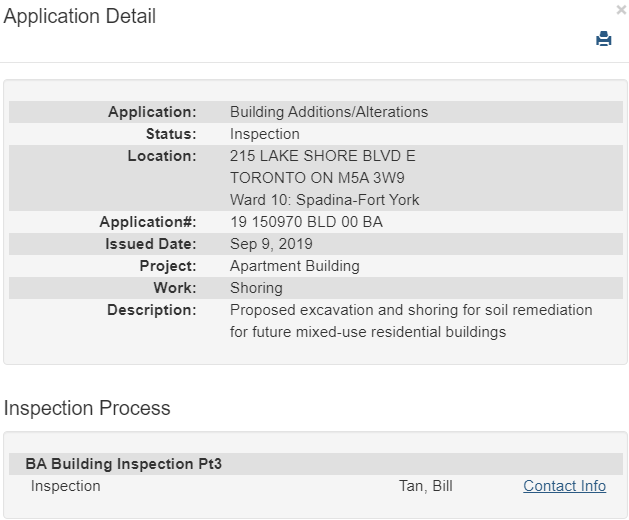Click inspector name Tan, Bill

pos(425,486)
